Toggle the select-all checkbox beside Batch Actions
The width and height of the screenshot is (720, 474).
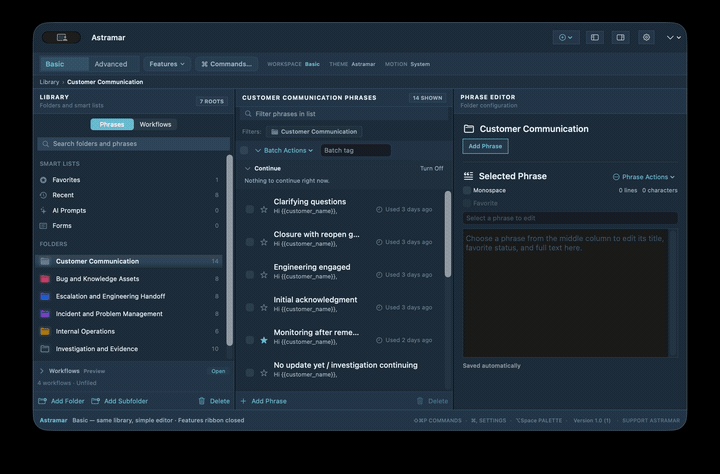click(244, 150)
